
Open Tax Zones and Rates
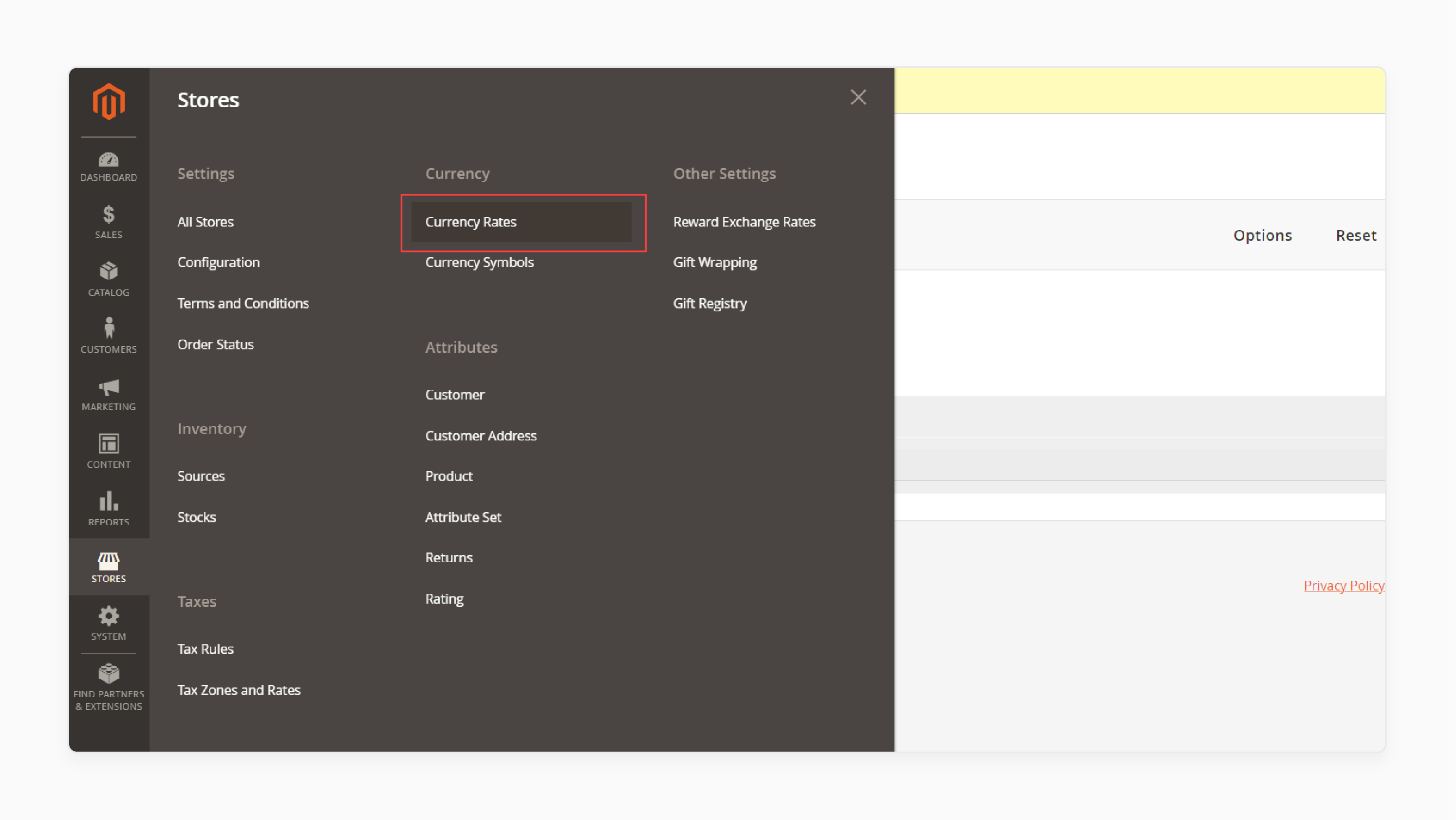point(239,690)
